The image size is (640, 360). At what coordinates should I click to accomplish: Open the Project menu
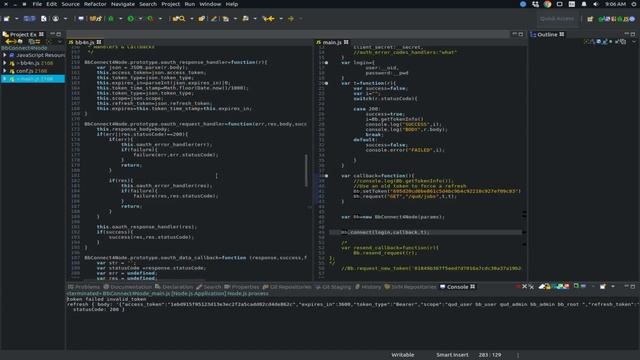(x=171, y=4)
